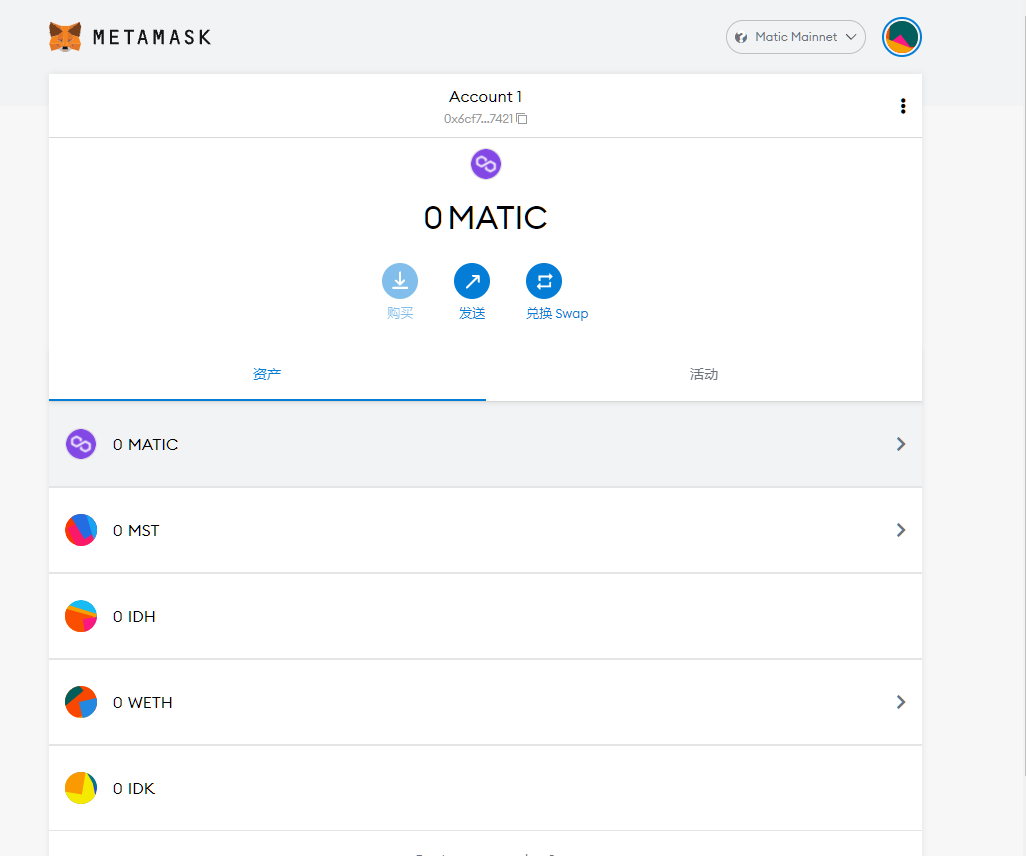This screenshot has width=1026, height=856.
Task: Click the 兑换 Swap text label
Action: (557, 313)
